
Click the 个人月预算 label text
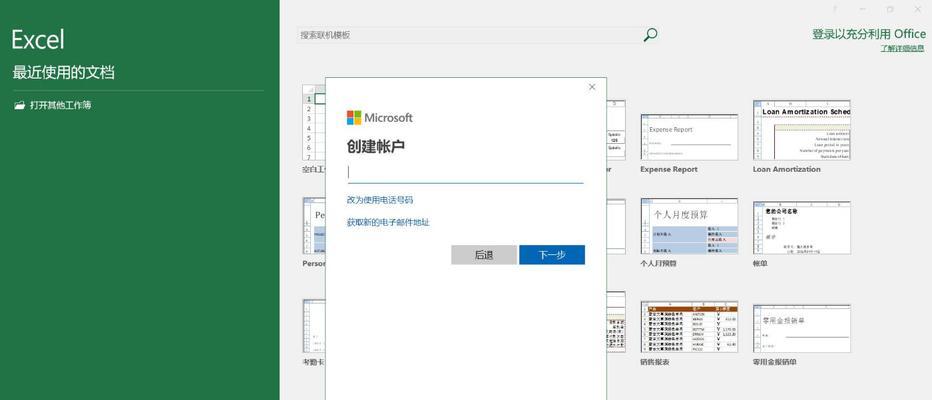coord(658,263)
